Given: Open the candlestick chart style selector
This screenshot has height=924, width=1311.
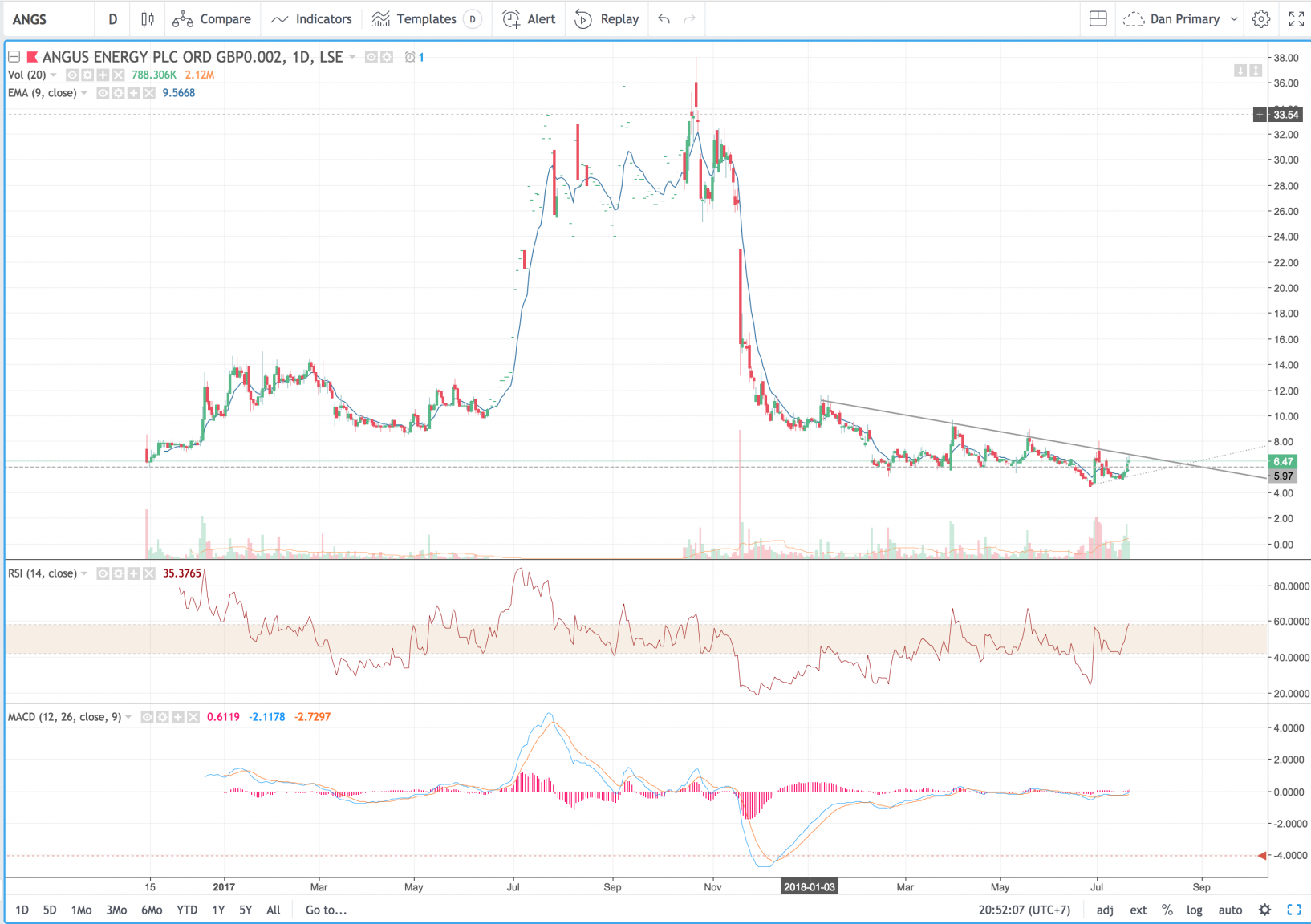Looking at the screenshot, I should tap(147, 19).
